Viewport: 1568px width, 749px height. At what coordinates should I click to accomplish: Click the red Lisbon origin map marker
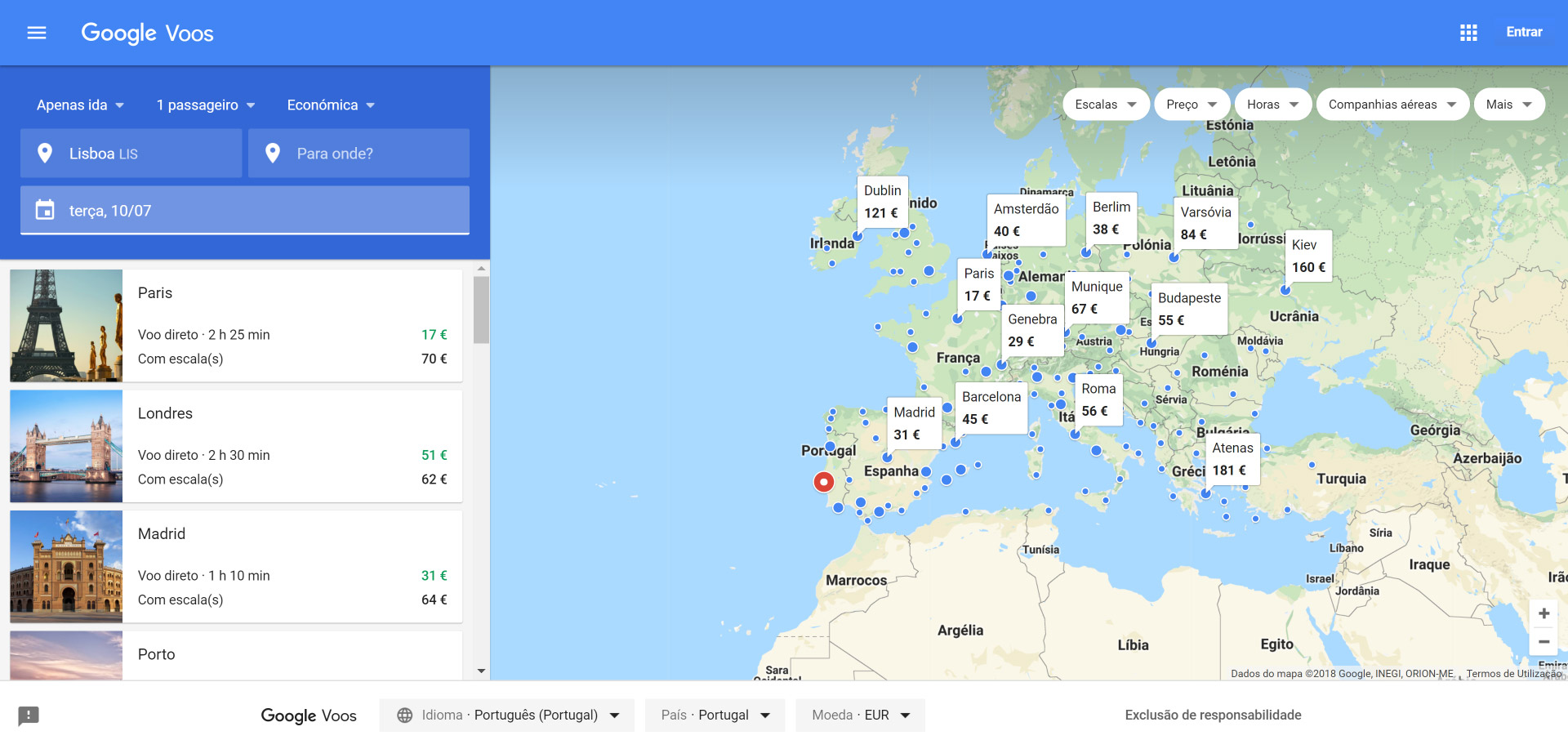pyautogui.click(x=824, y=482)
